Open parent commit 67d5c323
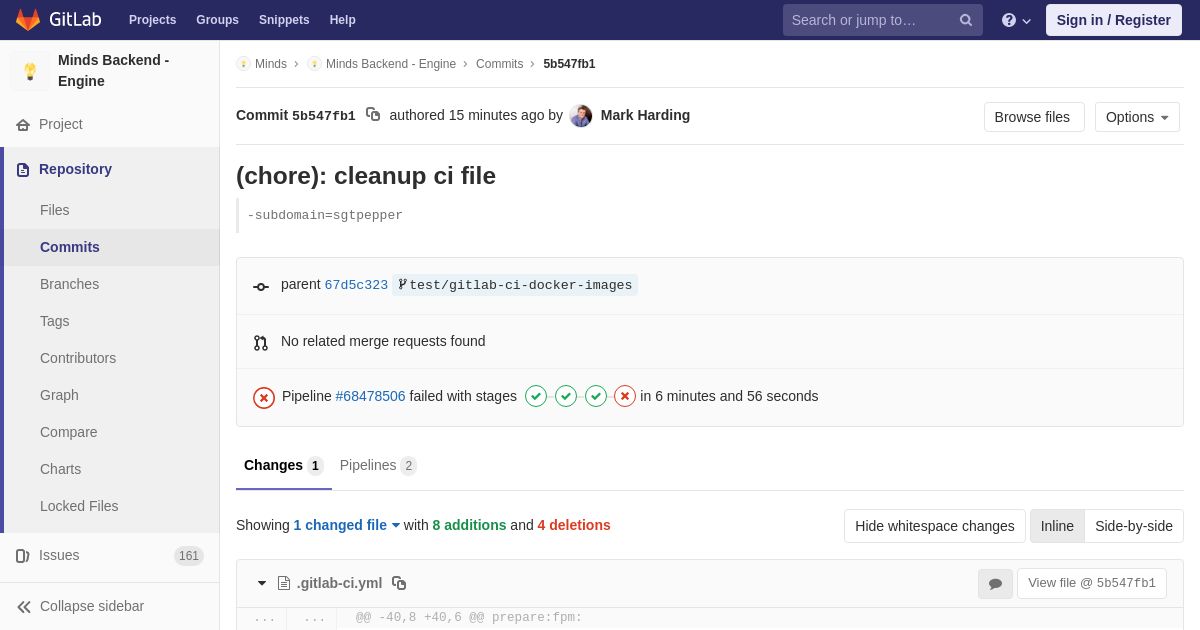The height and width of the screenshot is (630, 1200). tap(356, 285)
